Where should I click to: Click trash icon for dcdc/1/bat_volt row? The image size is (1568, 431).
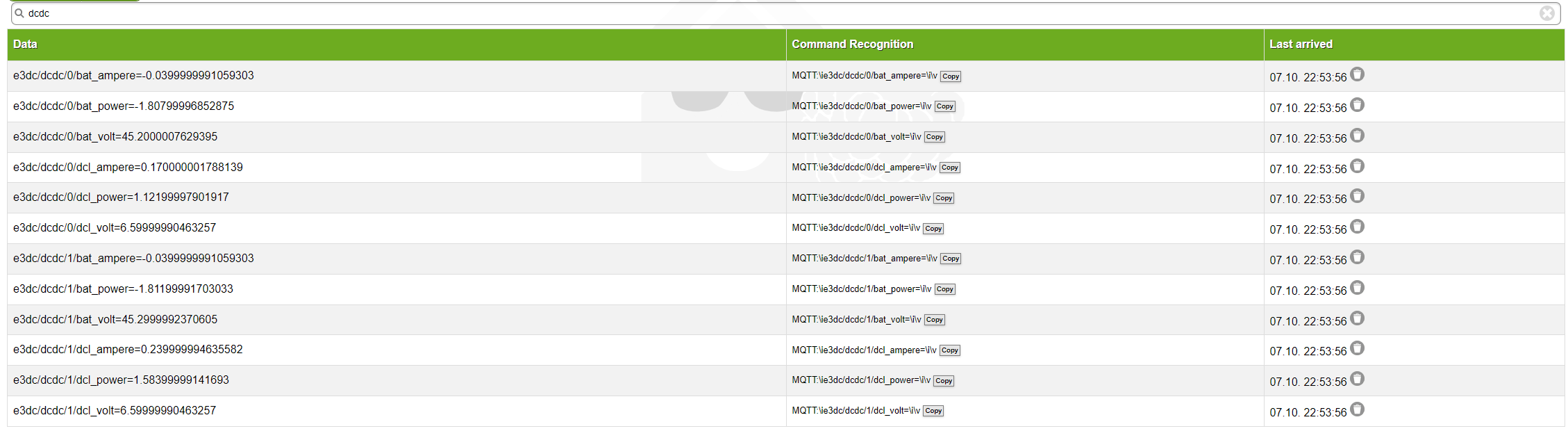(x=1357, y=318)
